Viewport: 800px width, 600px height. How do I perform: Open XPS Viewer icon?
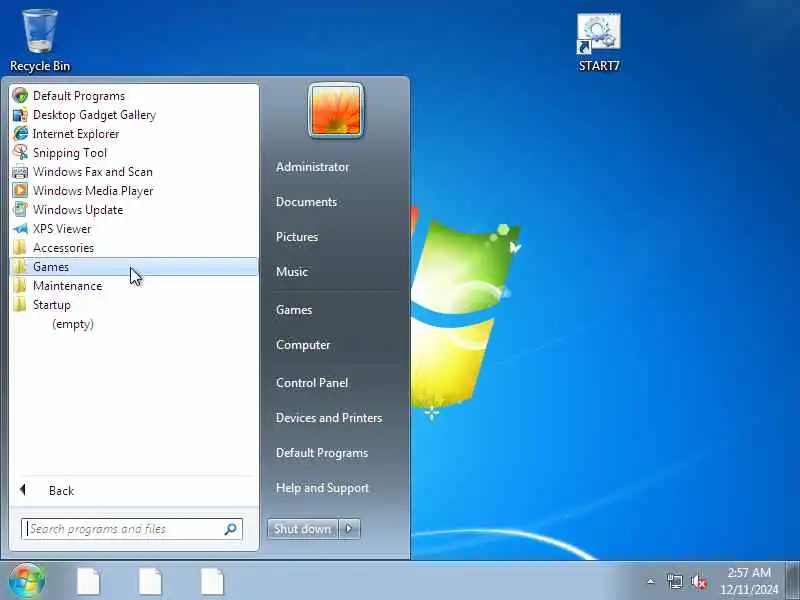pos(20,229)
